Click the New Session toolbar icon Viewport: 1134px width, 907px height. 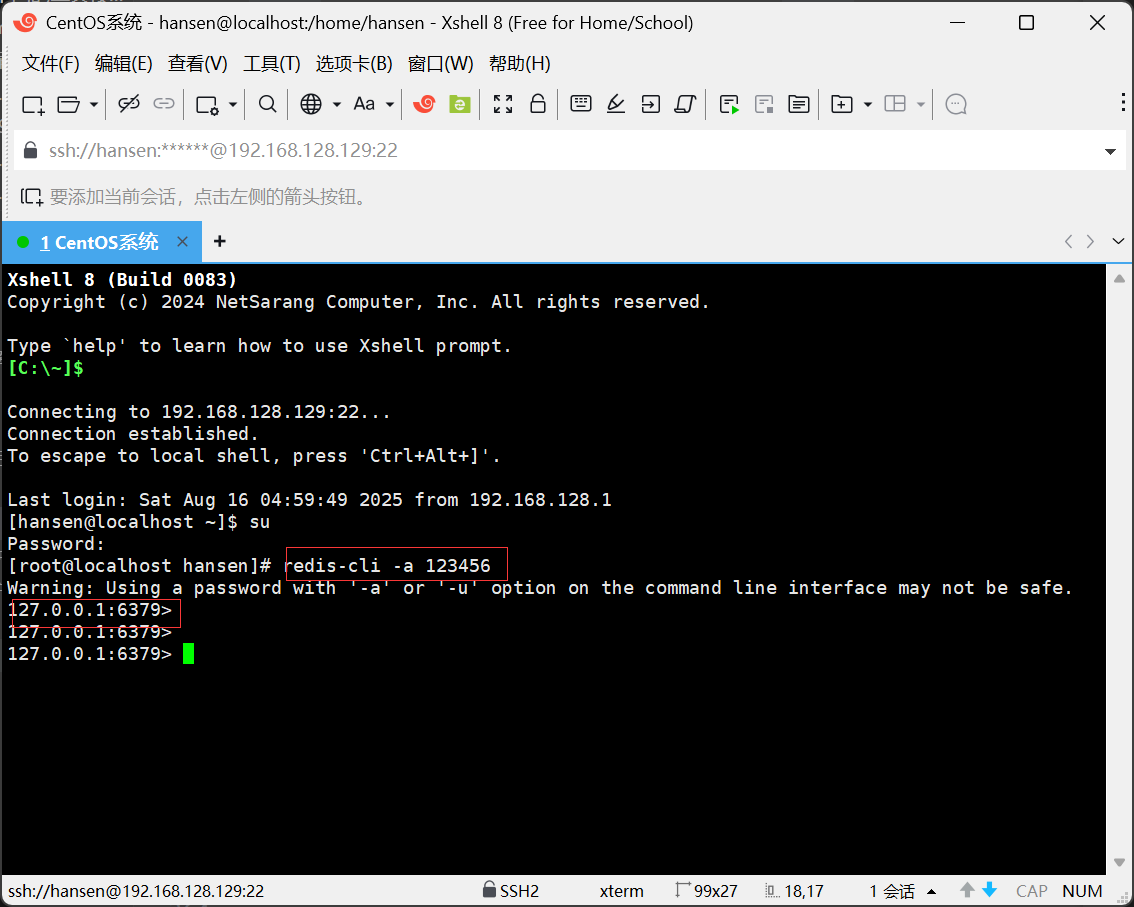point(33,104)
